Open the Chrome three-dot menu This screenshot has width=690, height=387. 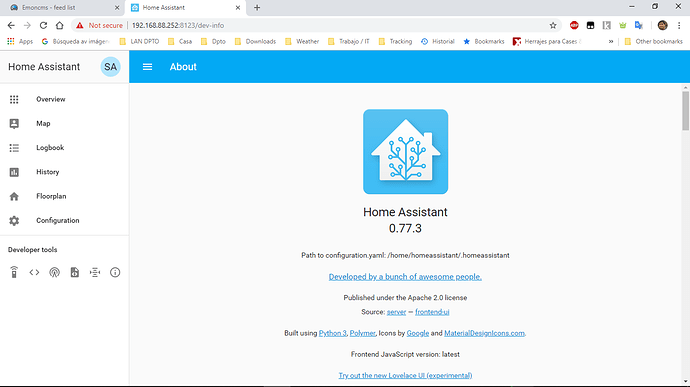[679, 26]
